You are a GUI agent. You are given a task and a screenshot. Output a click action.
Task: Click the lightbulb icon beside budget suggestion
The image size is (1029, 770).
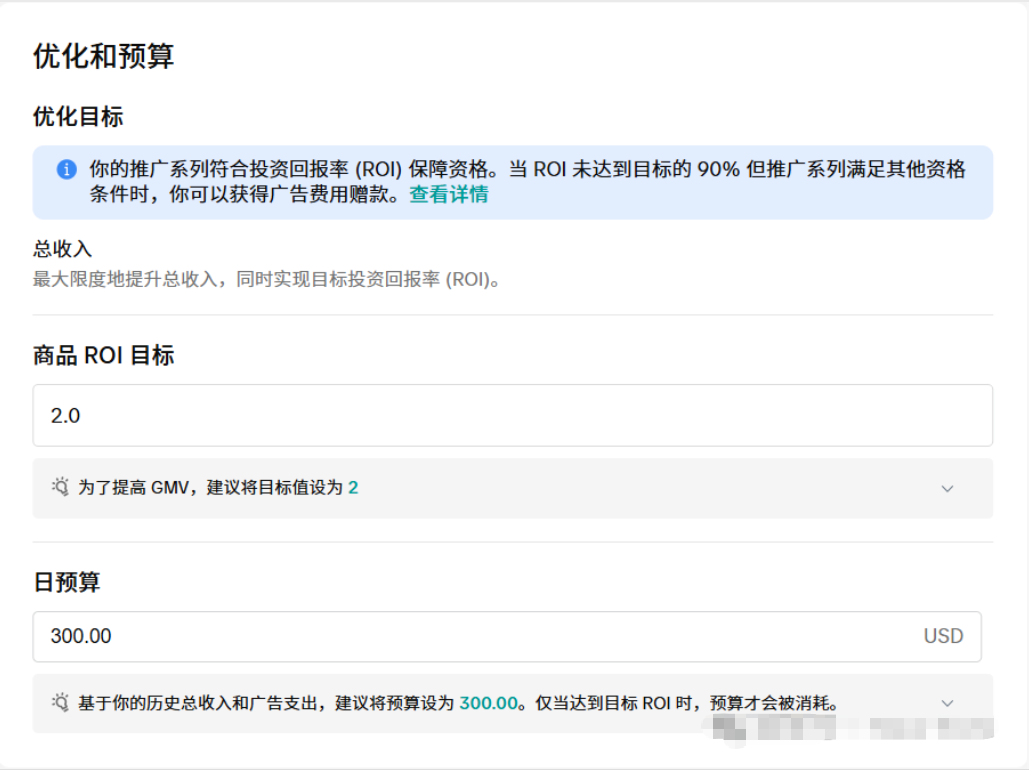click(60, 702)
